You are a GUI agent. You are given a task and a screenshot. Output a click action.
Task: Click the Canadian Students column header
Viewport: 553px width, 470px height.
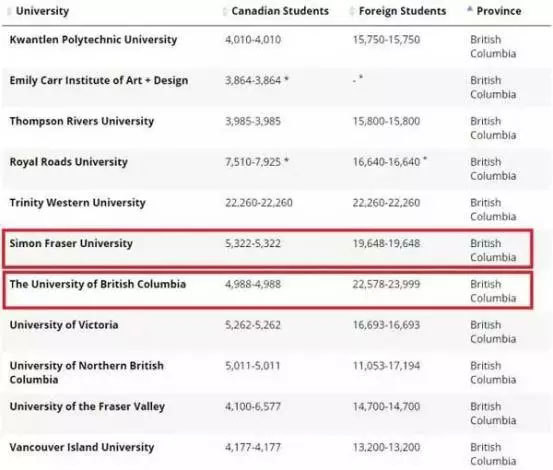point(280,11)
